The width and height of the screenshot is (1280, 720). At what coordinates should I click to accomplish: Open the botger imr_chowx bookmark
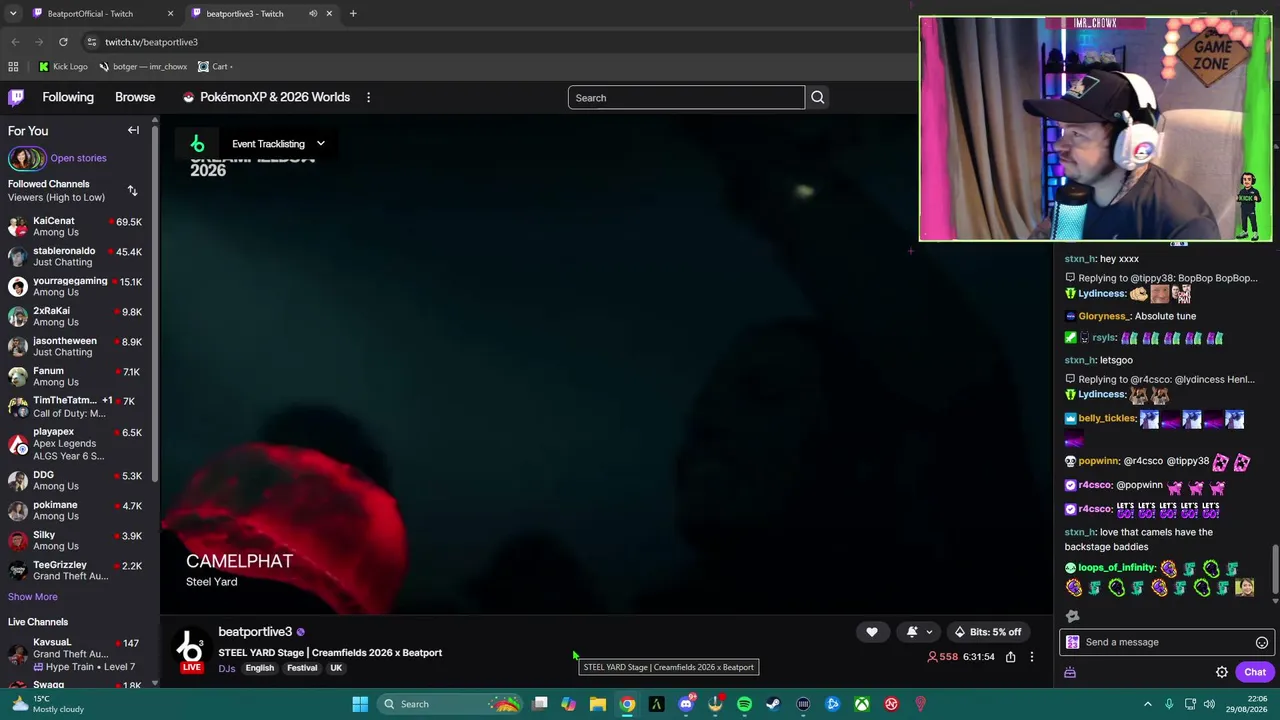[143, 67]
